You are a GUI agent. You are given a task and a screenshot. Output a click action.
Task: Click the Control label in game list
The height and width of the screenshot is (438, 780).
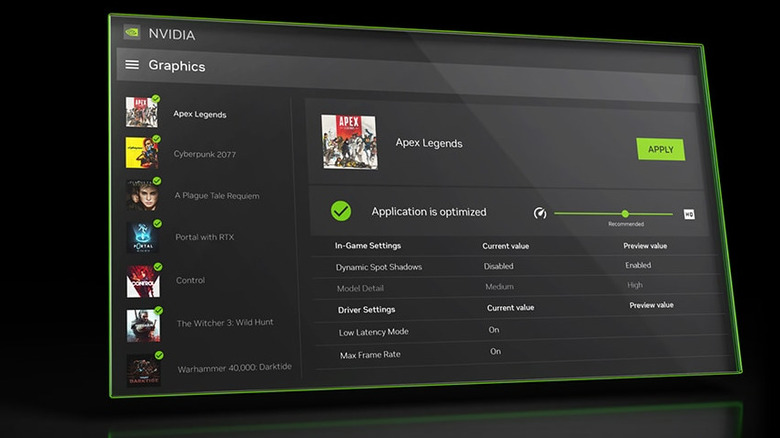coord(191,280)
